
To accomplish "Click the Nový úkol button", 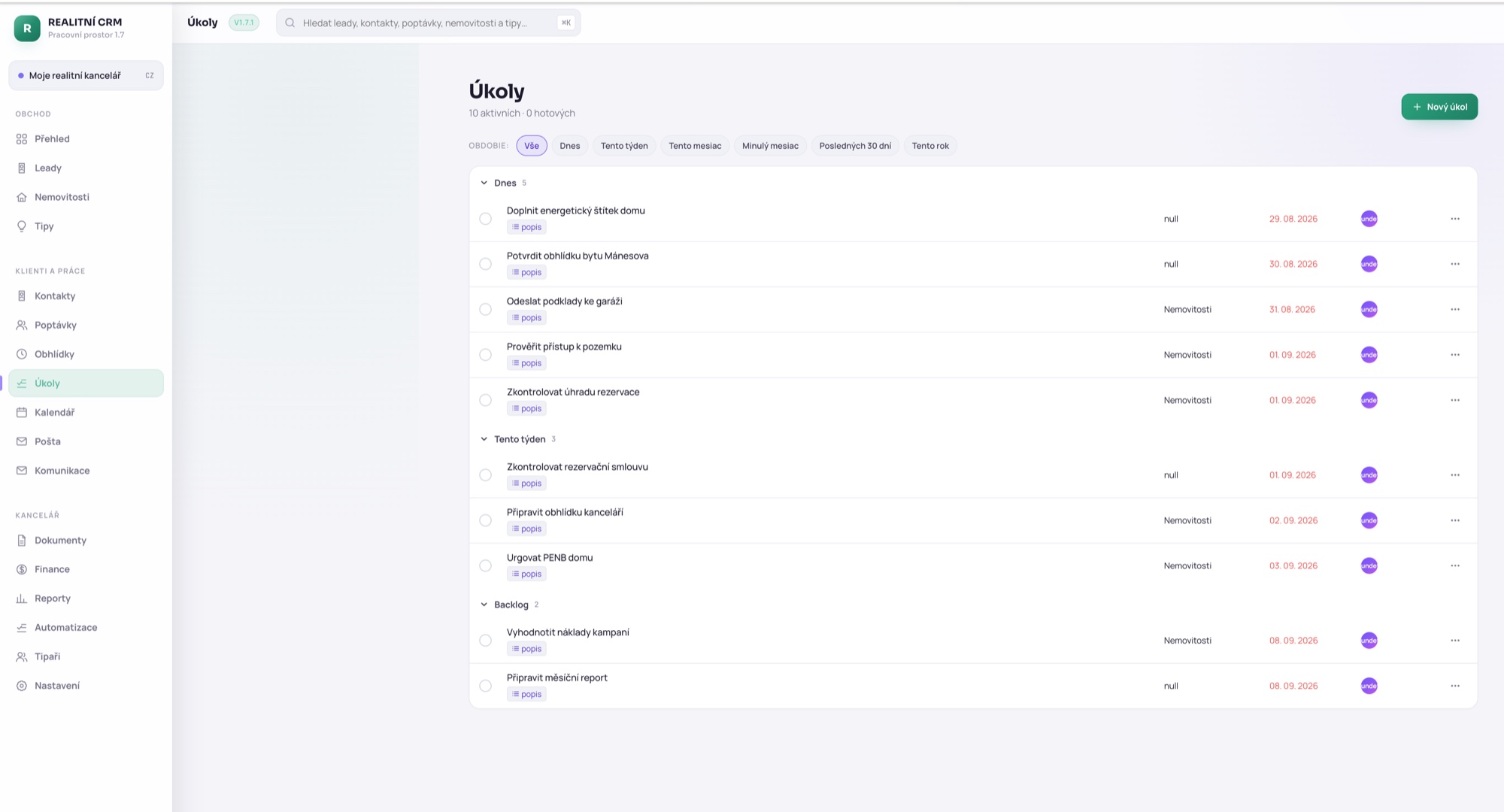I will (1439, 107).
